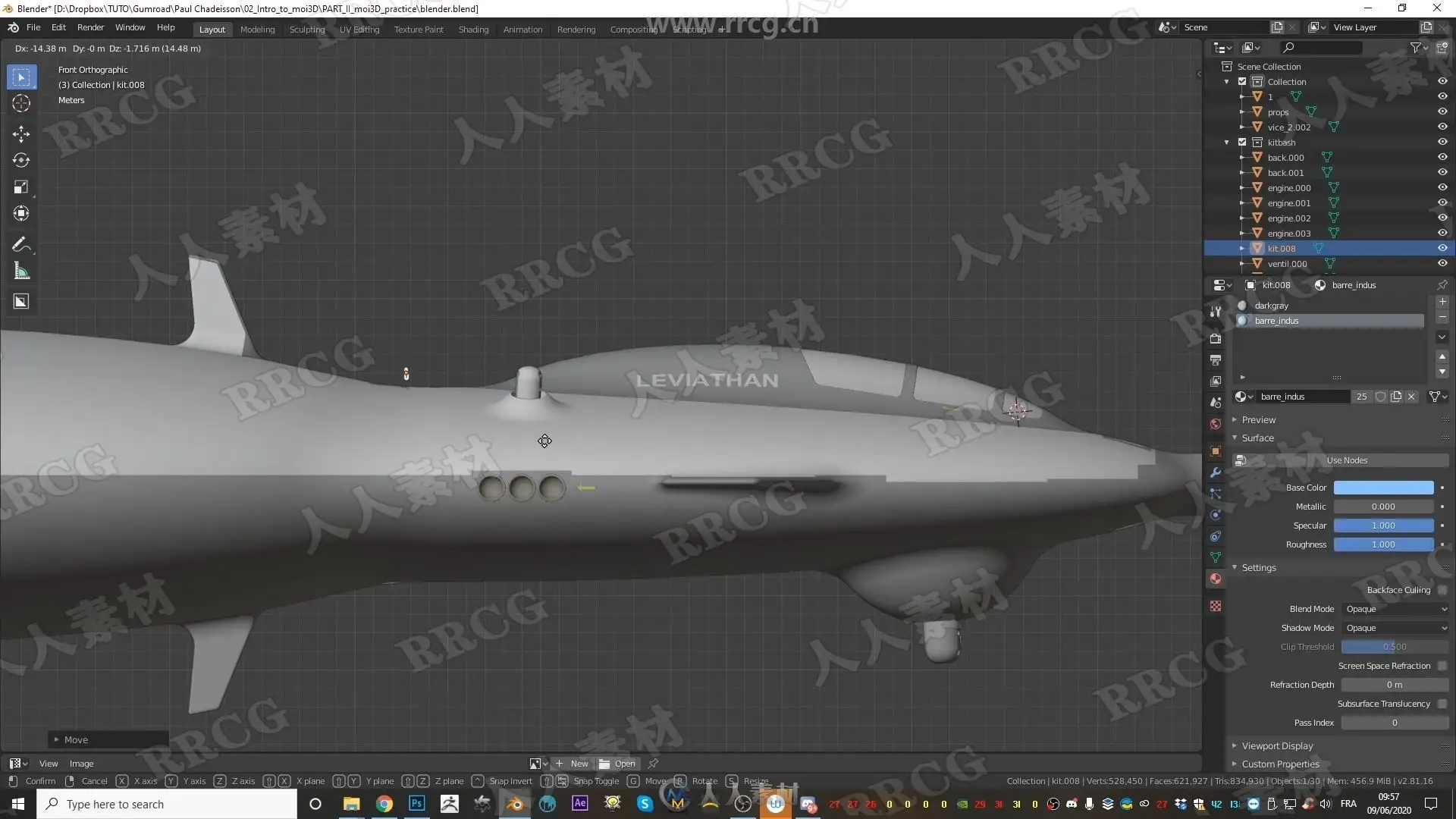Select the Annotate pencil tool

coord(21,244)
